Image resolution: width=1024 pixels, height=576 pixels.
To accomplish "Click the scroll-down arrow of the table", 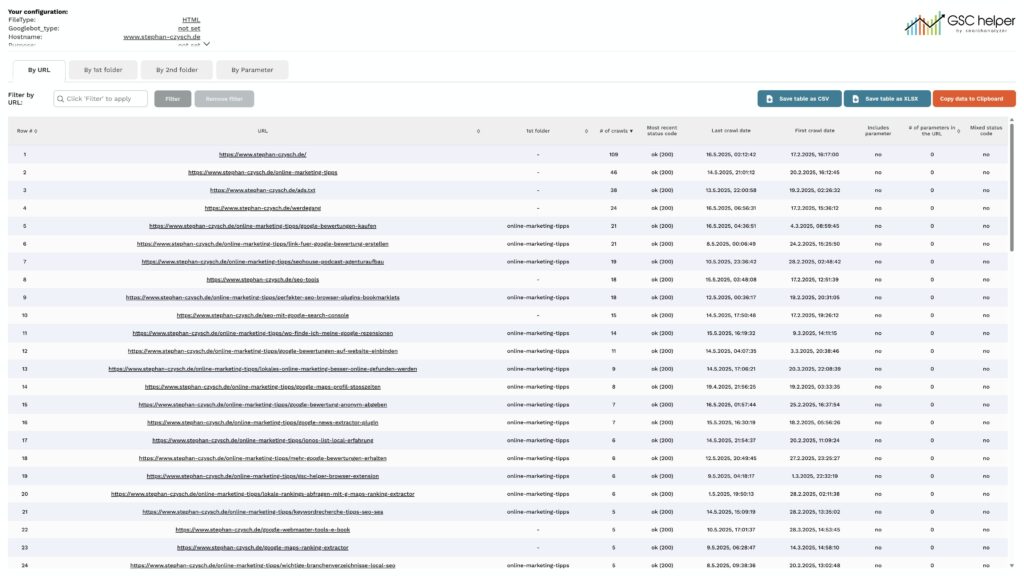I will (1012, 566).
